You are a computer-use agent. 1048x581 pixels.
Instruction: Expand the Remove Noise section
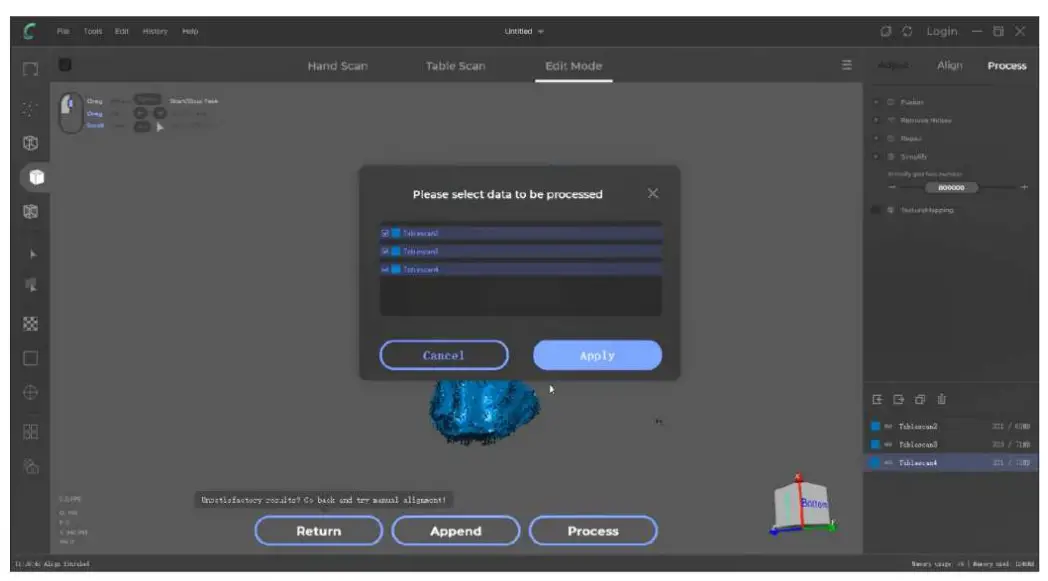(876, 120)
